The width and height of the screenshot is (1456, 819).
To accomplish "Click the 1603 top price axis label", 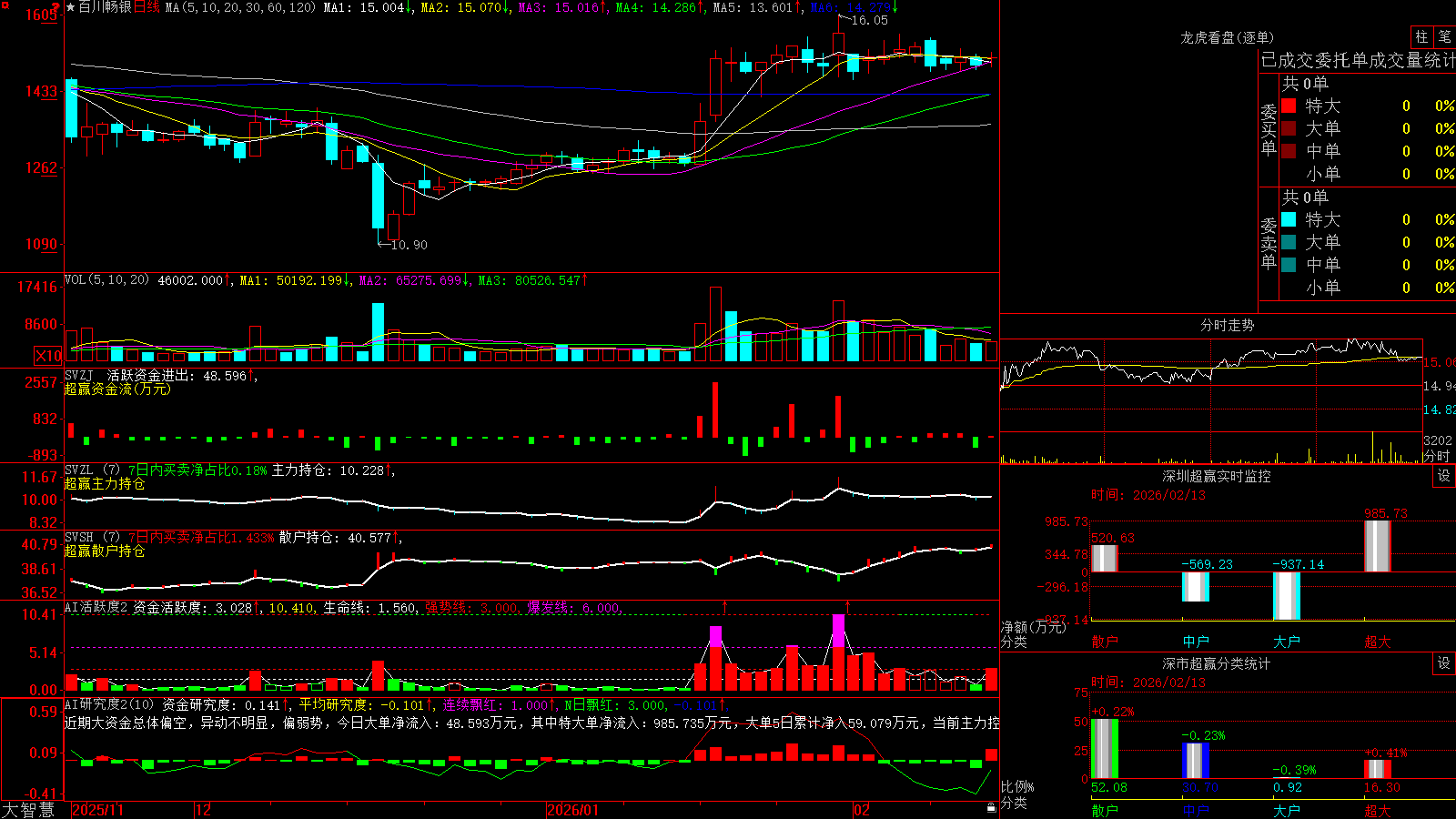I will [x=41, y=15].
